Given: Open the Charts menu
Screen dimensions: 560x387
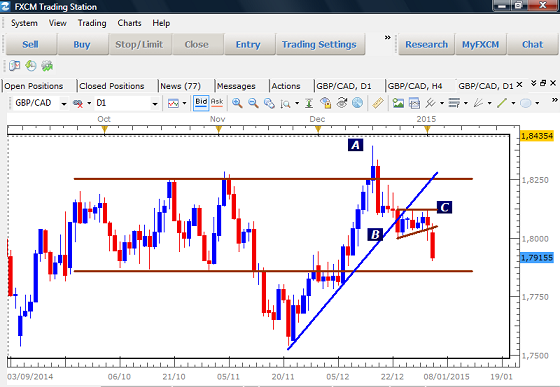Looking at the screenshot, I should pyautogui.click(x=129, y=23).
